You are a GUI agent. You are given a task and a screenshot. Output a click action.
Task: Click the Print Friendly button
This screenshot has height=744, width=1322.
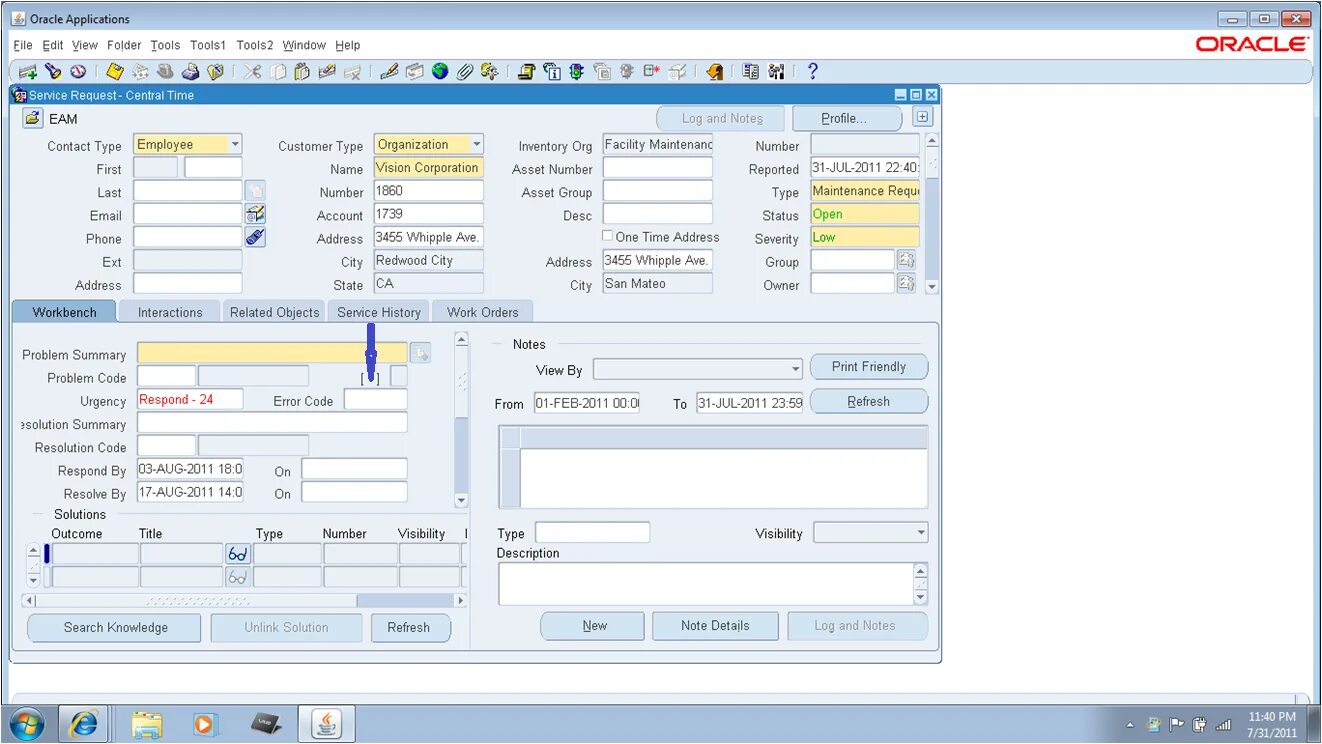(x=869, y=367)
